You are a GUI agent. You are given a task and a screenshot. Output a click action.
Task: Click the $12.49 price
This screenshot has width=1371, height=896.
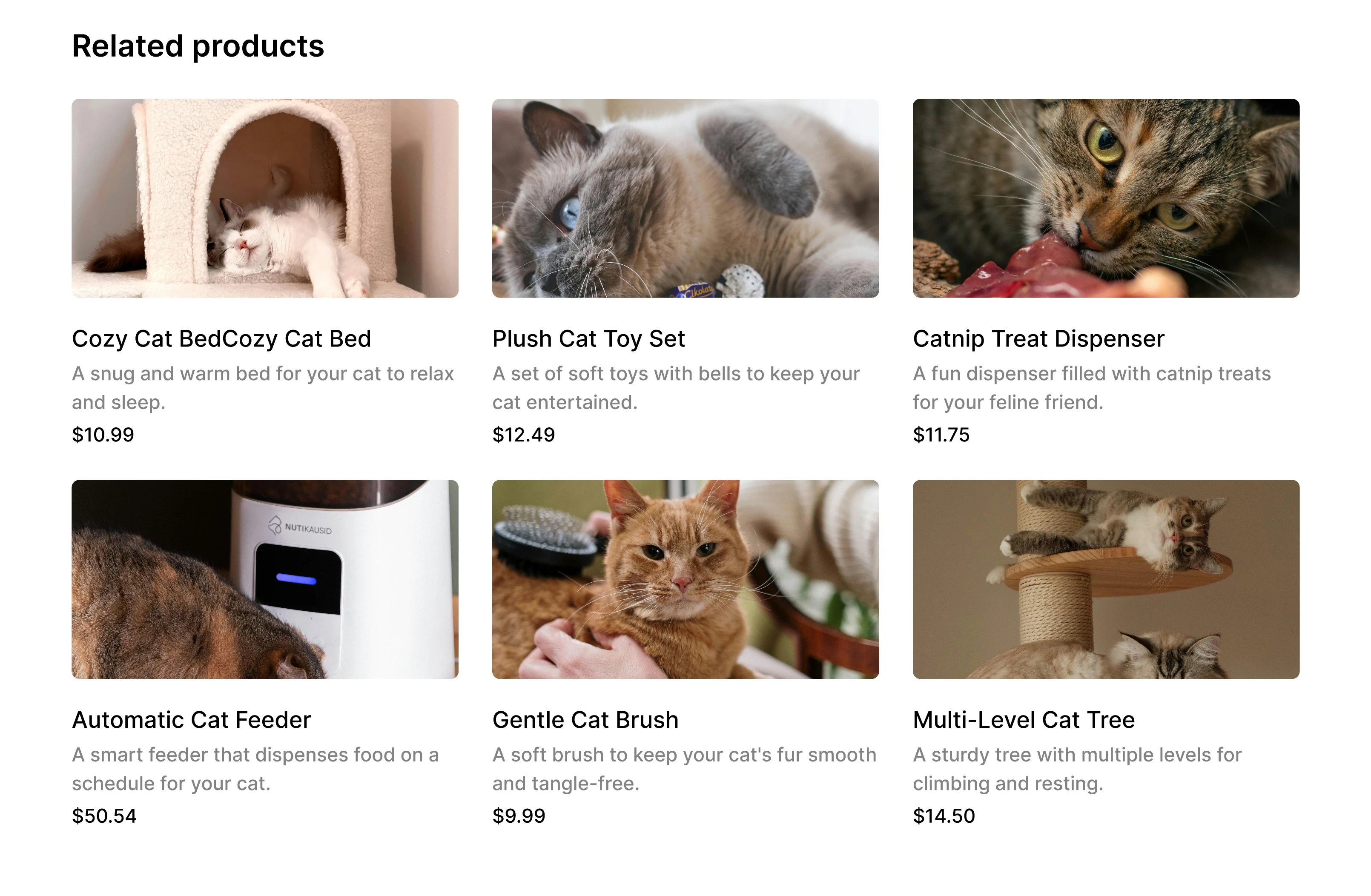tap(523, 435)
